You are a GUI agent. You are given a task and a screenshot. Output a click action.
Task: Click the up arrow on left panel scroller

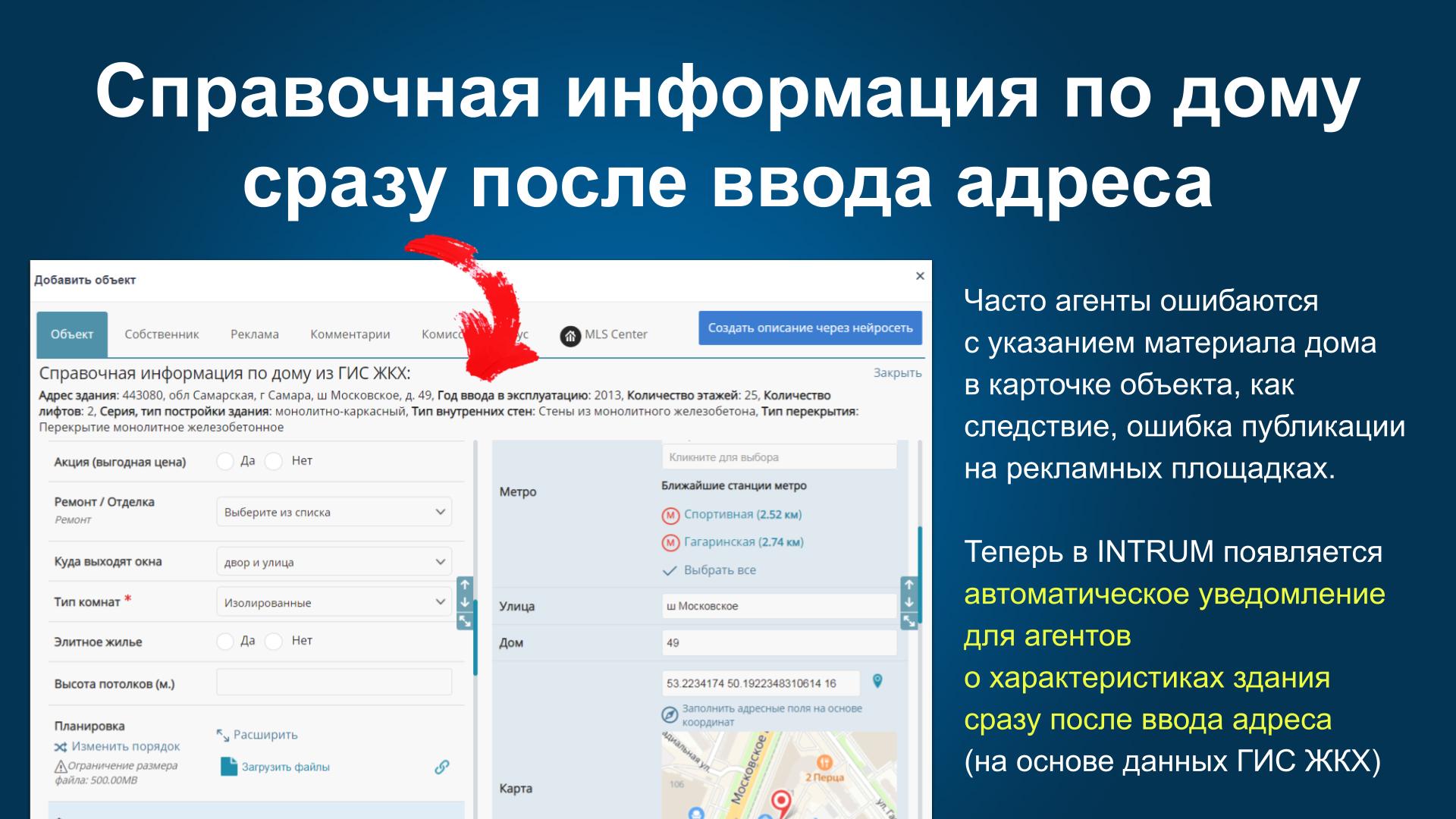pyautogui.click(x=465, y=585)
